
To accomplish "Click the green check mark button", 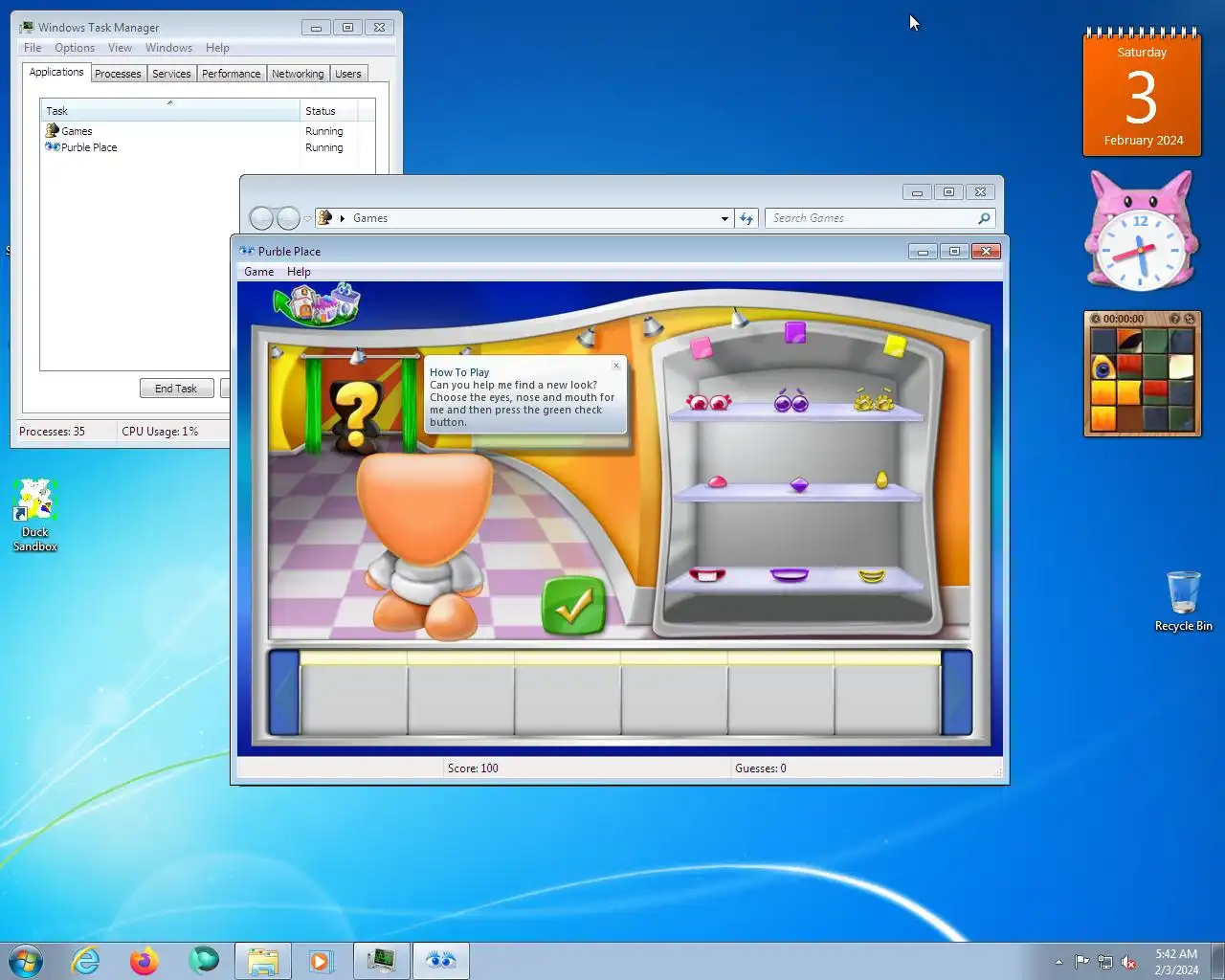I will point(574,605).
